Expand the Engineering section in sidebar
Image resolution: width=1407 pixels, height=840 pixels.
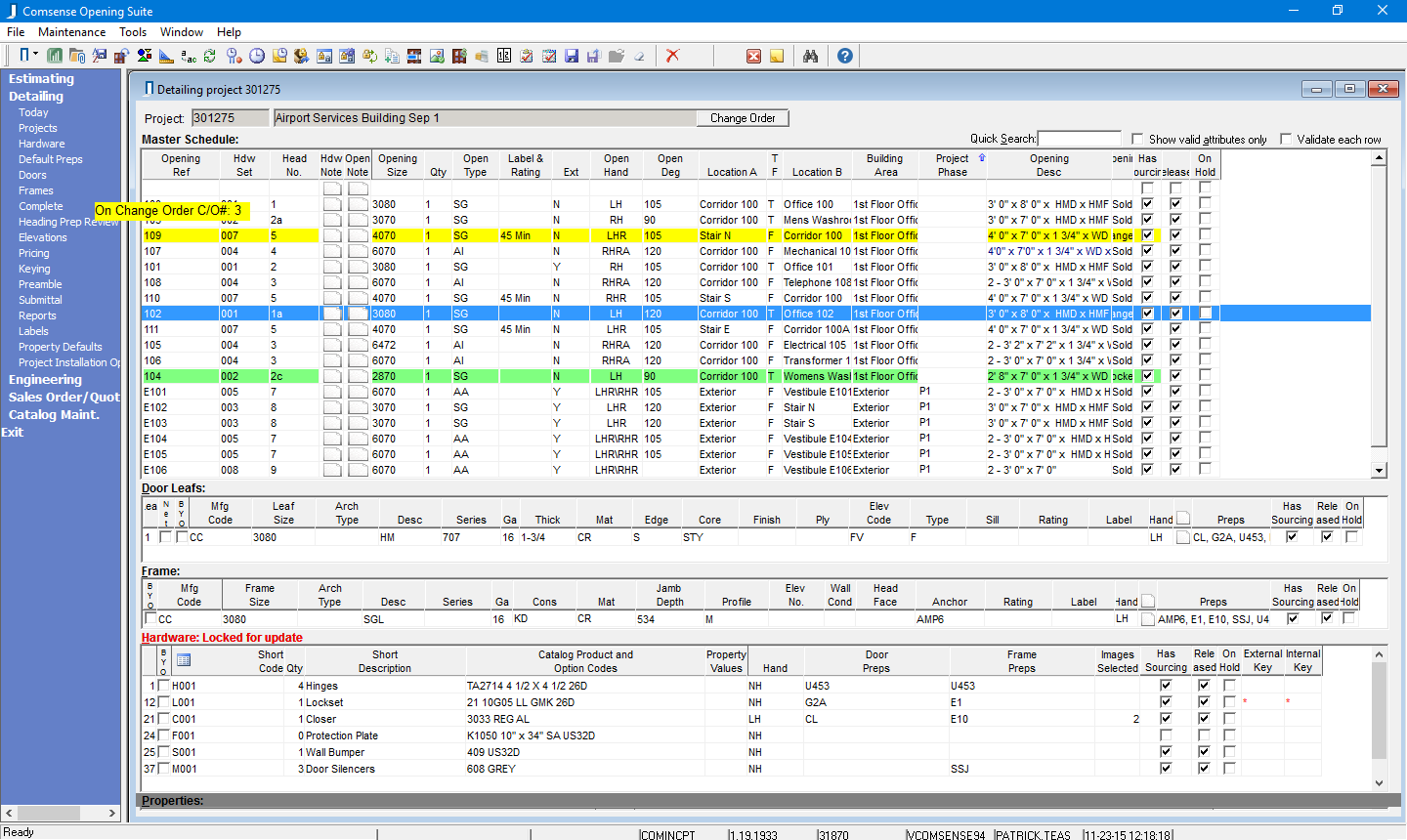pos(45,380)
